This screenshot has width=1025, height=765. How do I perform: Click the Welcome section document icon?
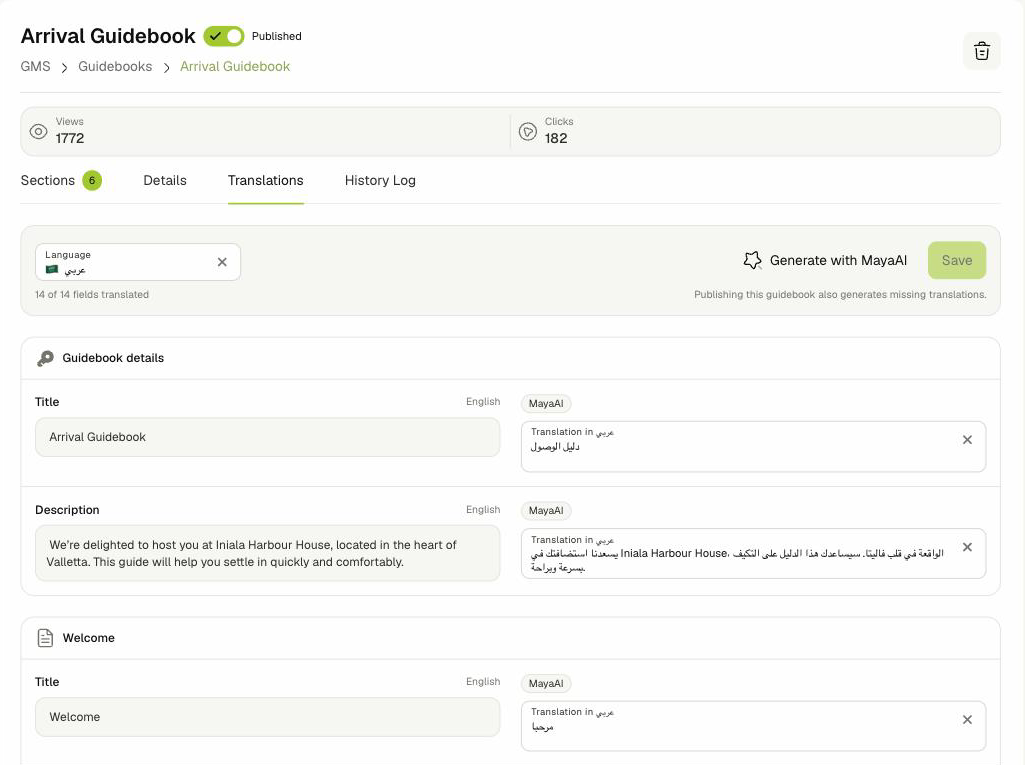(x=45, y=638)
